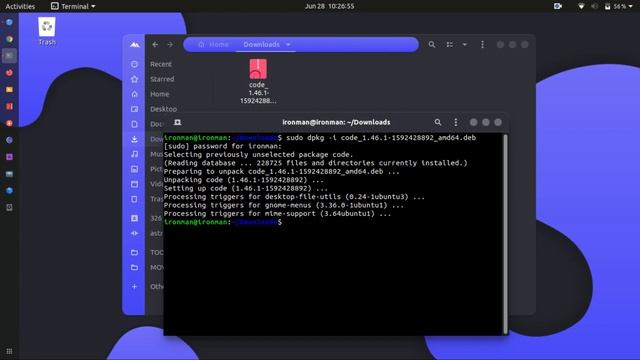
Task: Click the 'sudo dpkg -i' command text
Action: click(381, 138)
